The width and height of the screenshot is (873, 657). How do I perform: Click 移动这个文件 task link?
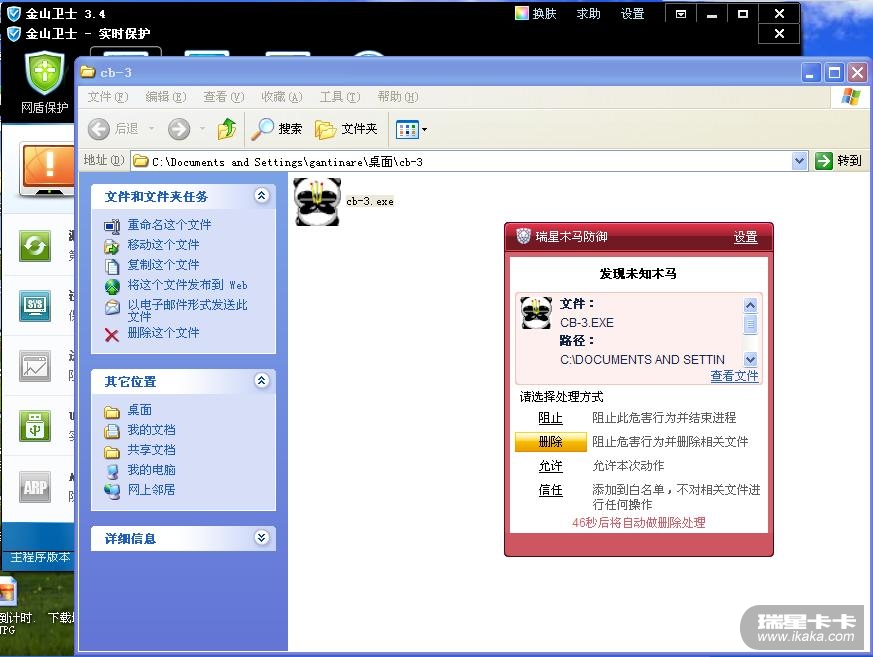coord(163,244)
